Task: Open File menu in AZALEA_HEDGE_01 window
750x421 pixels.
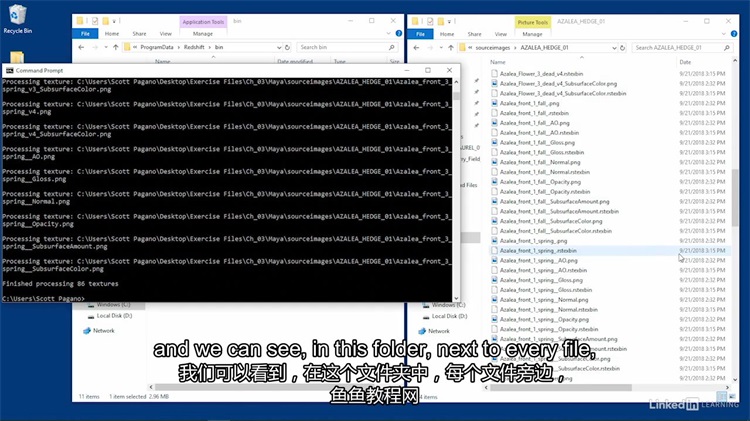Action: 420,34
